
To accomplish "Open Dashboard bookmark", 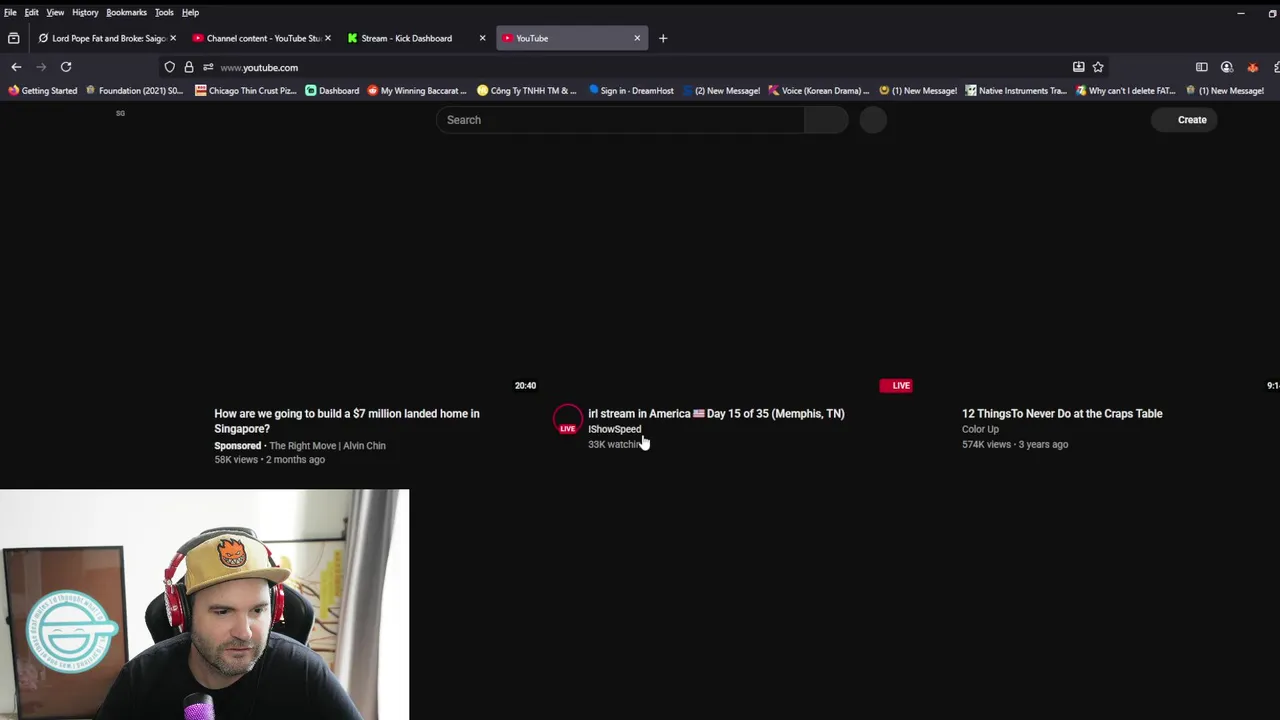I will [332, 91].
